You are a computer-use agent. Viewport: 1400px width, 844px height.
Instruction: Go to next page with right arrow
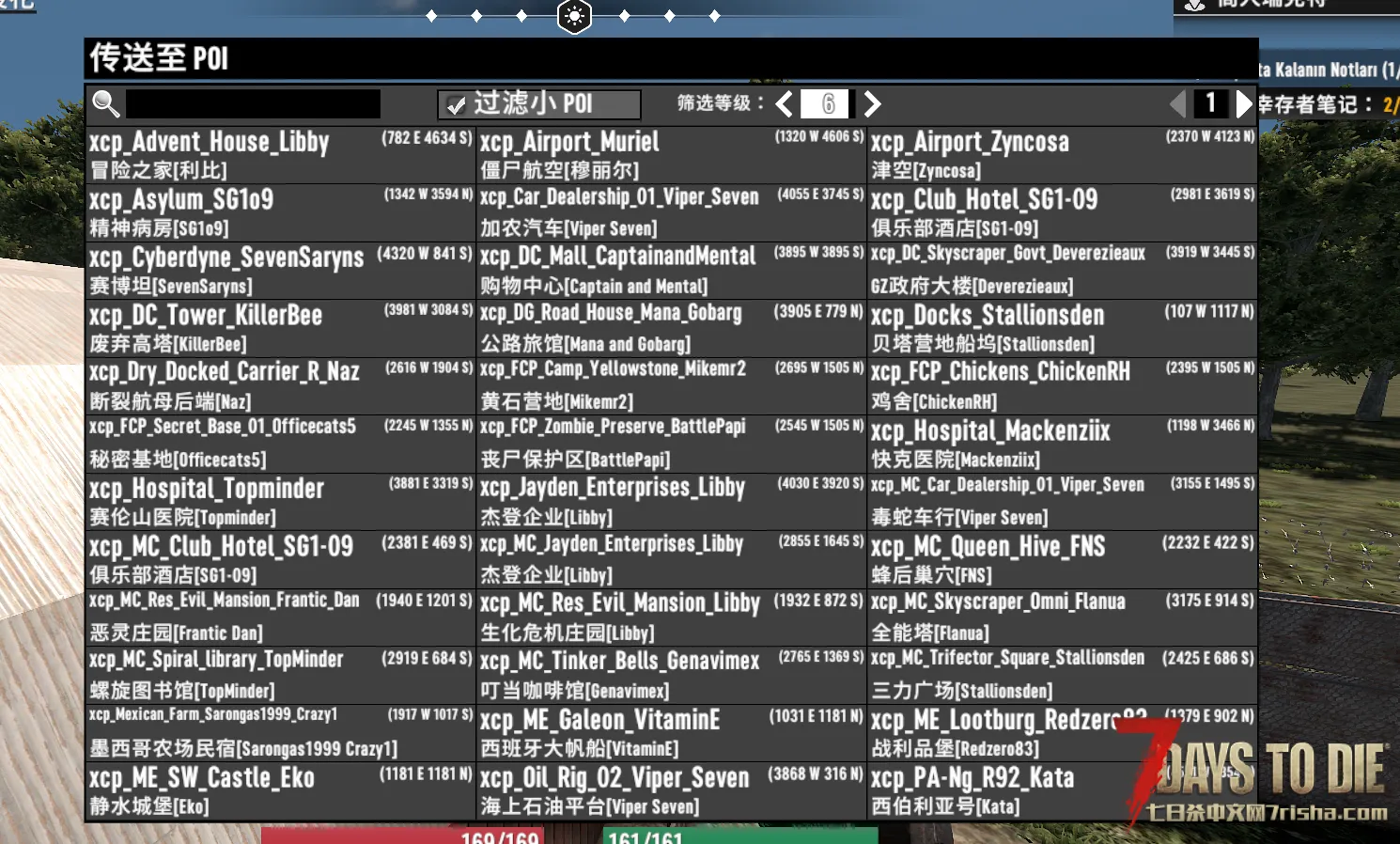point(1244,103)
